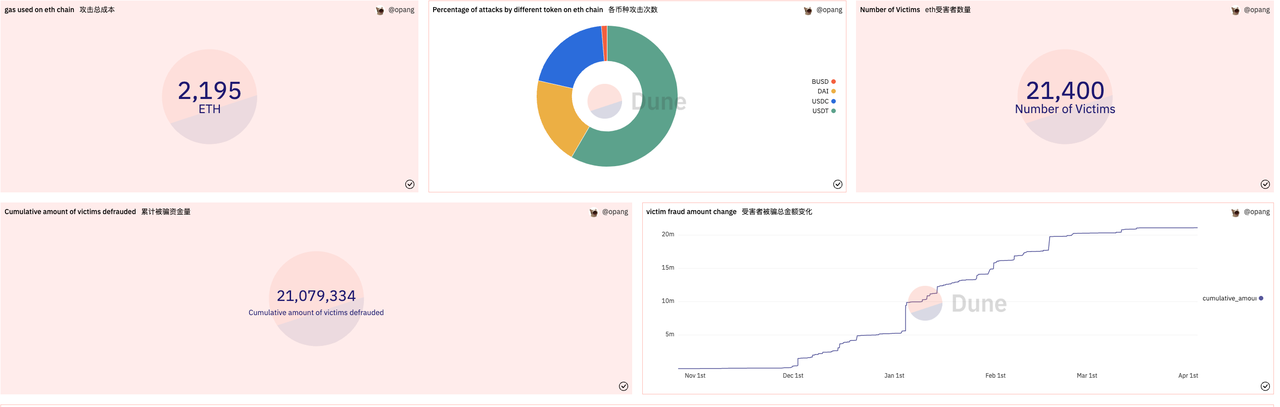1280x407 pixels.
Task: Open 'gas used on eth chain' panel title
Action: (39, 10)
